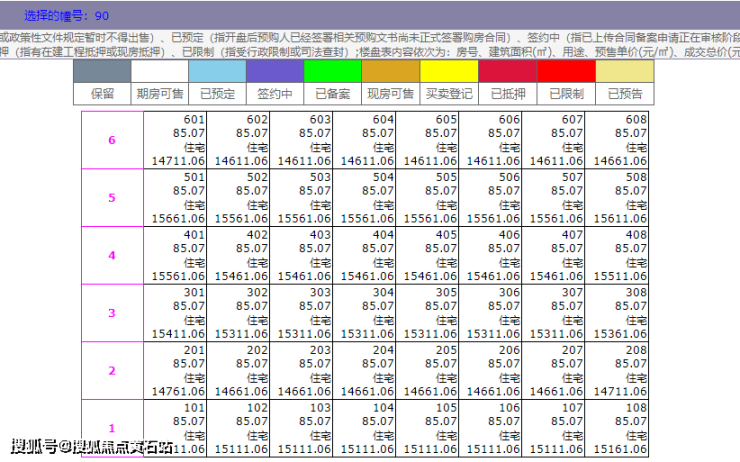Click the light blue 已预定 color swatch
This screenshot has height=462, width=740.
click(217, 71)
